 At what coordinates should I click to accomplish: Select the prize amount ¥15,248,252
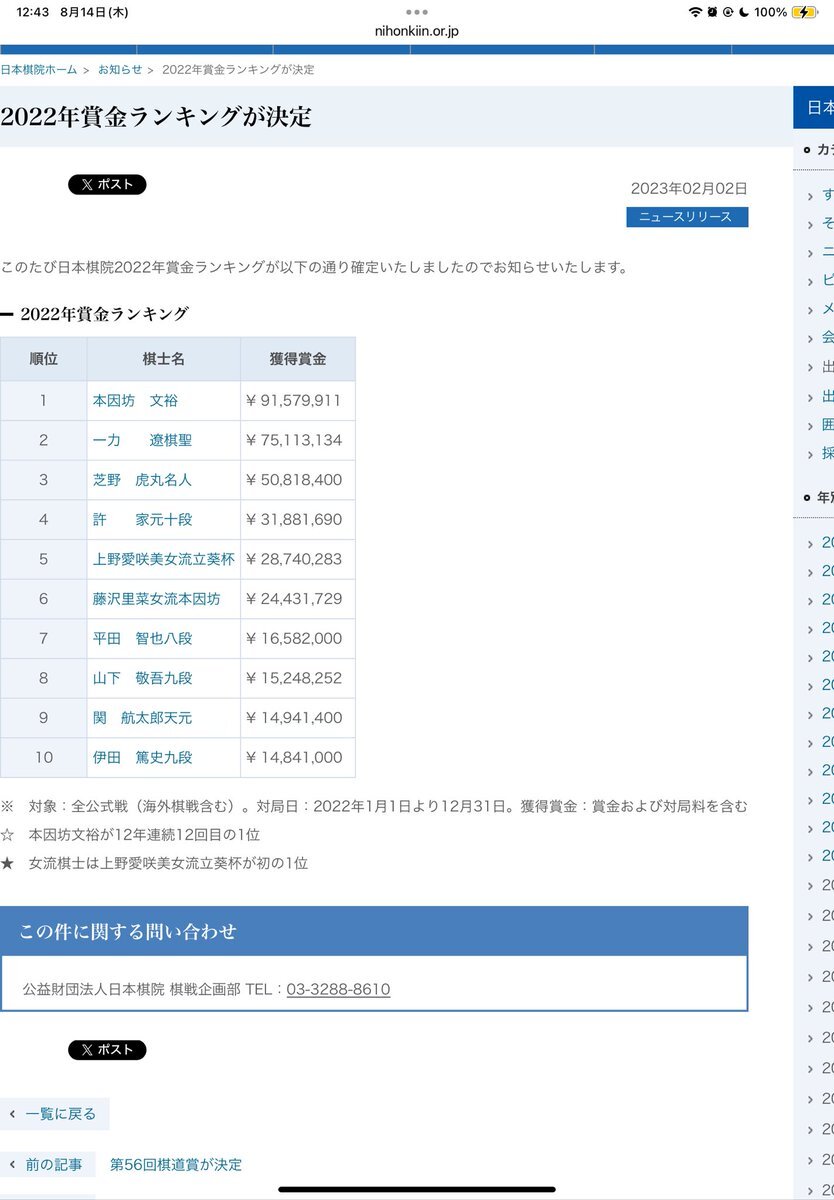(x=293, y=678)
